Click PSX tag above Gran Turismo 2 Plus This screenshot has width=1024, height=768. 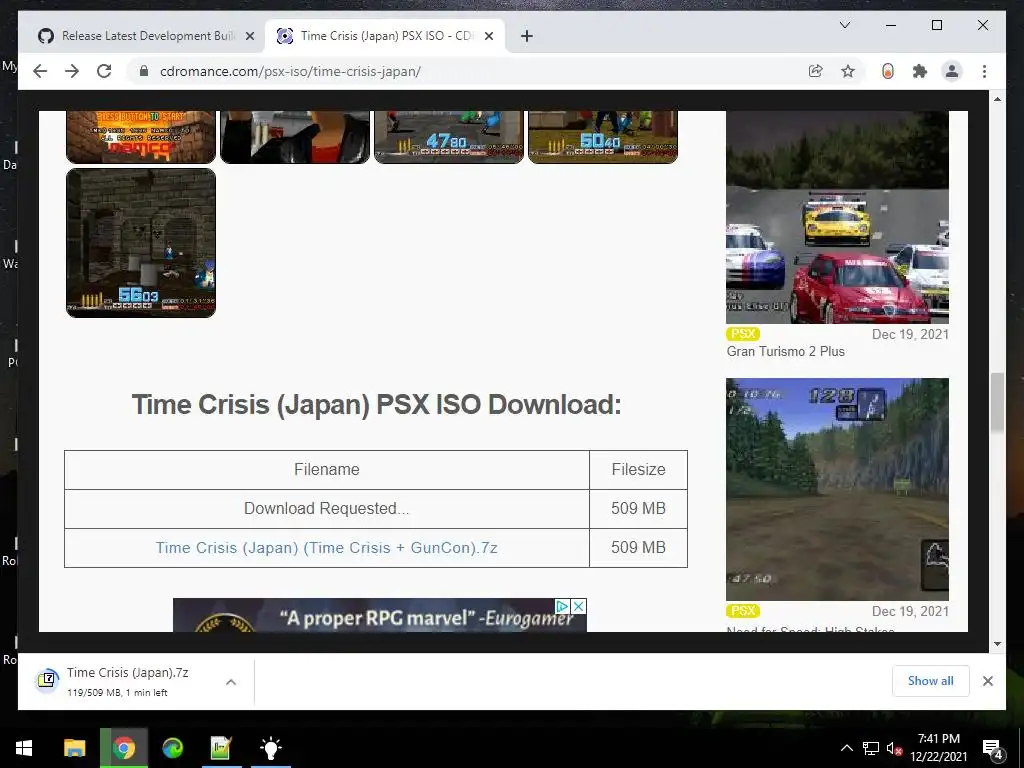[x=743, y=334]
